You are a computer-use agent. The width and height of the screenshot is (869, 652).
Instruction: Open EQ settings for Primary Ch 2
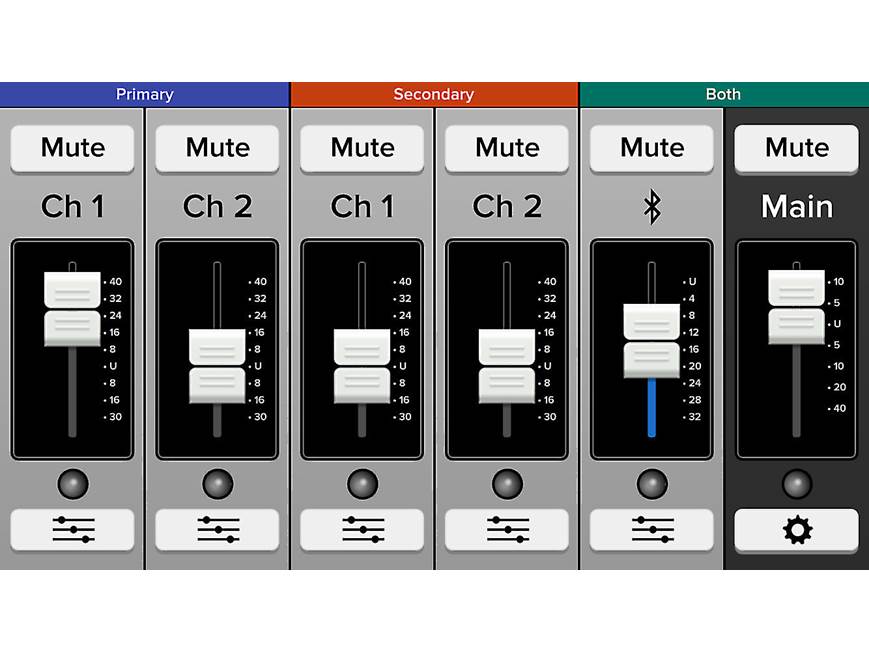click(x=217, y=529)
